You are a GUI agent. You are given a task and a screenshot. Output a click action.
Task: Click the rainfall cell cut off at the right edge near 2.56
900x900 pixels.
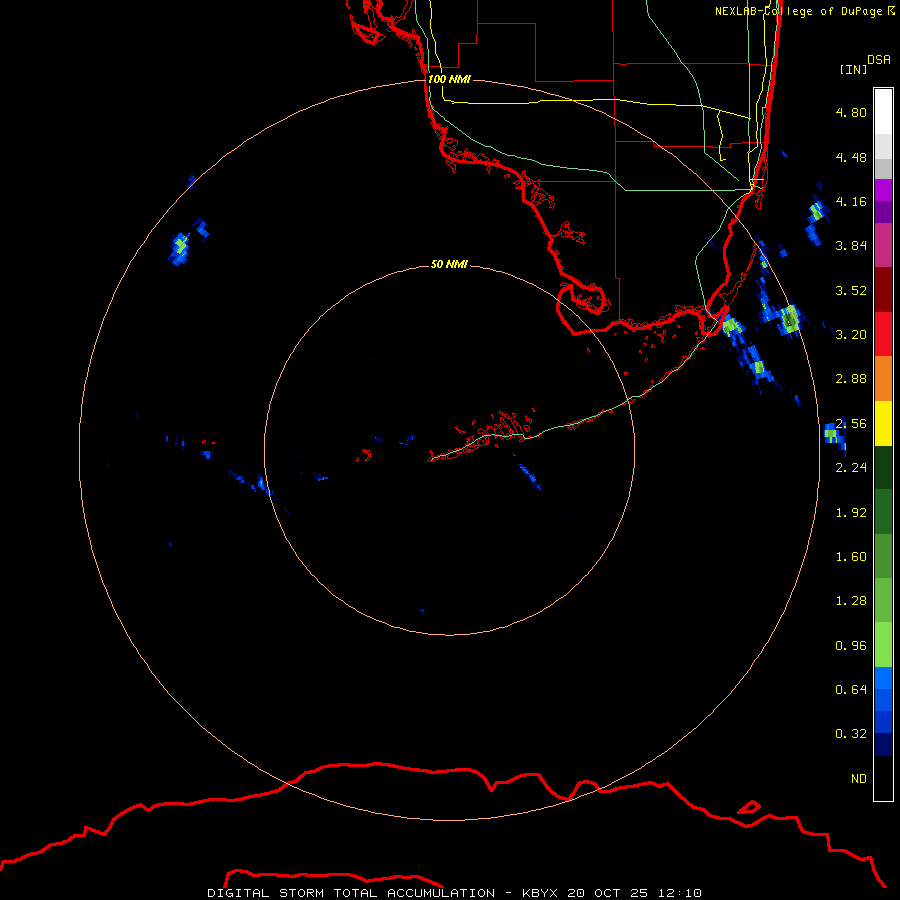point(833,436)
